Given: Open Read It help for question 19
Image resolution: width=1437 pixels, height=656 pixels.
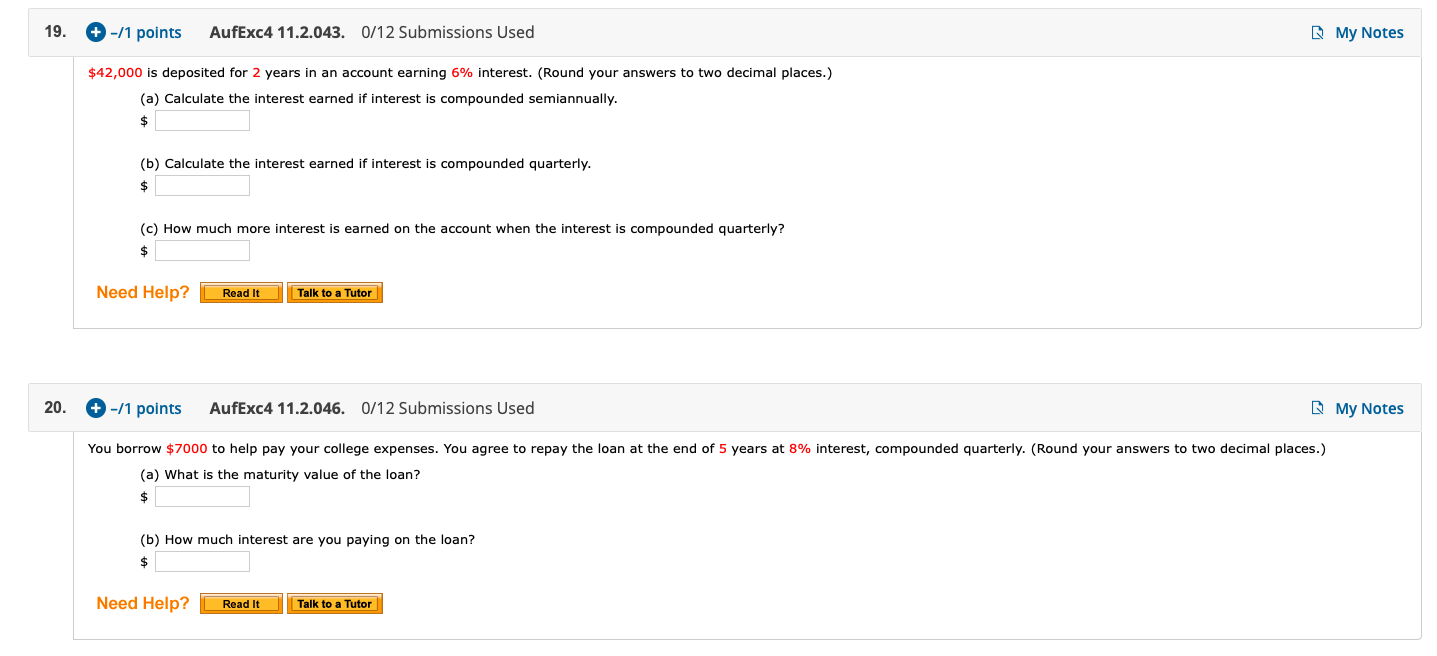Looking at the screenshot, I should (240, 292).
